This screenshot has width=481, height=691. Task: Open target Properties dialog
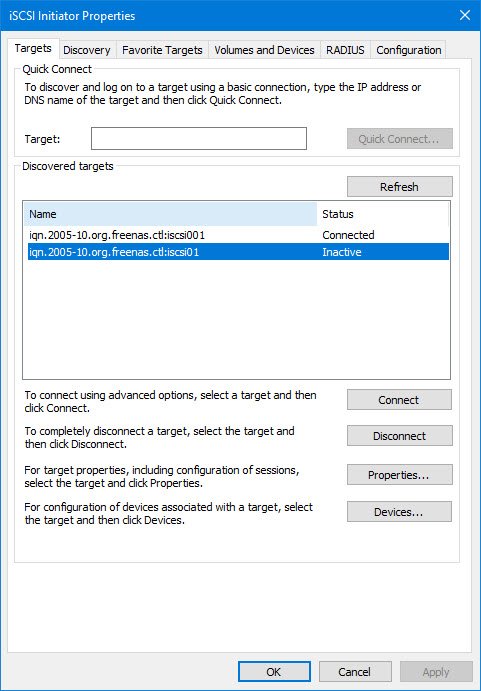tap(399, 475)
